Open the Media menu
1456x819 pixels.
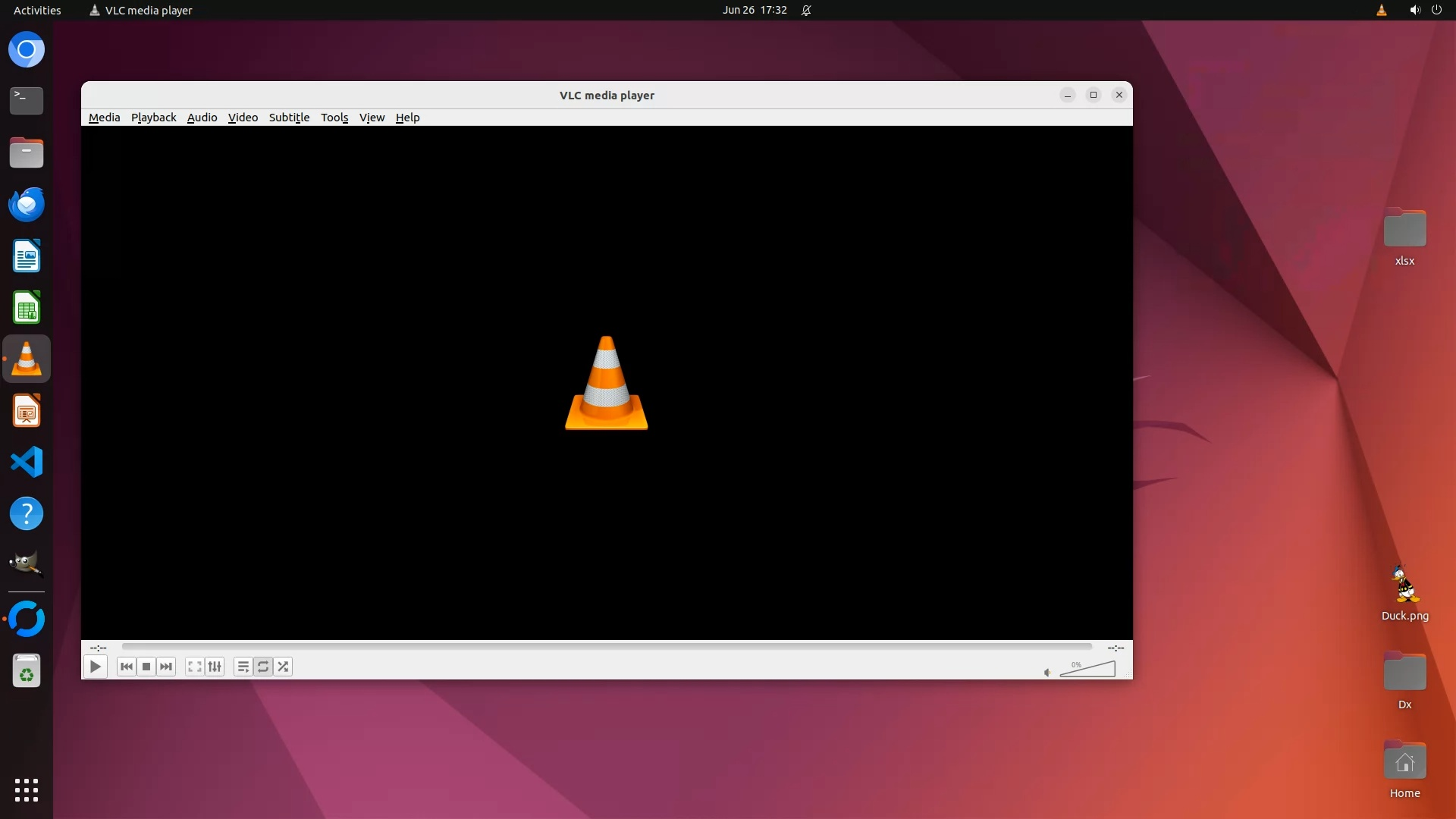pyautogui.click(x=104, y=118)
